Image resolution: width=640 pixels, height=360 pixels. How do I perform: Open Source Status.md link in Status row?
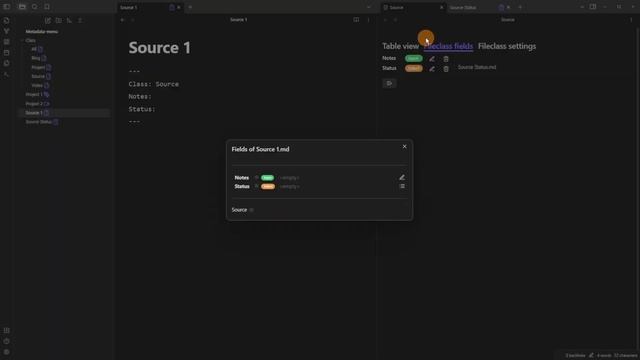(477, 67)
